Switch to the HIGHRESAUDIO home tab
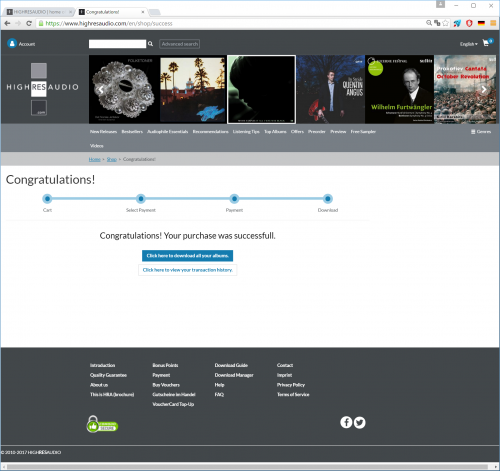Image resolution: width=500 pixels, height=471 pixels. pos(40,12)
